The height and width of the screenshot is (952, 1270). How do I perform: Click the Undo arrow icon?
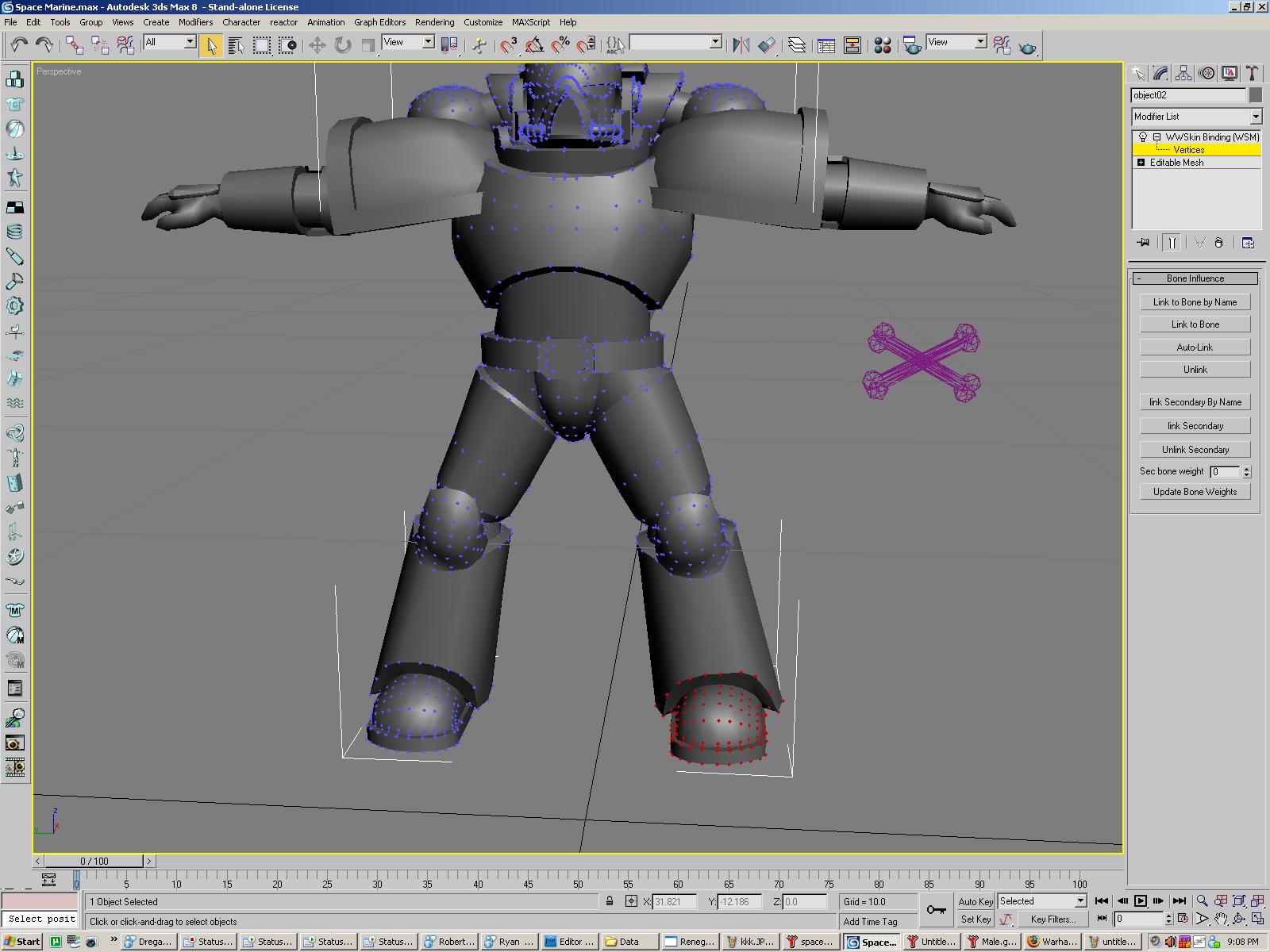point(18,45)
